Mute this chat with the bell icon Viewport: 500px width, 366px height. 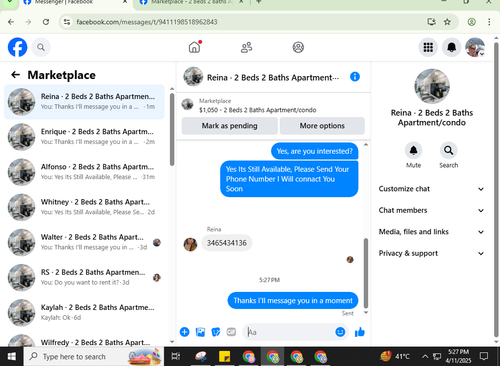413,150
